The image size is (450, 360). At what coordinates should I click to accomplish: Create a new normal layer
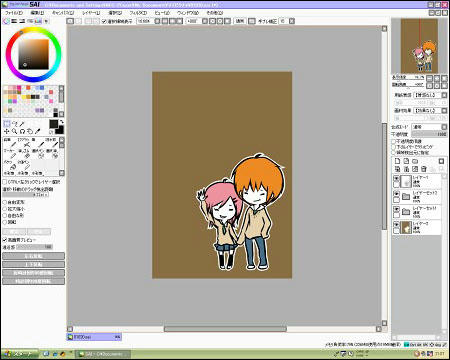(397, 161)
